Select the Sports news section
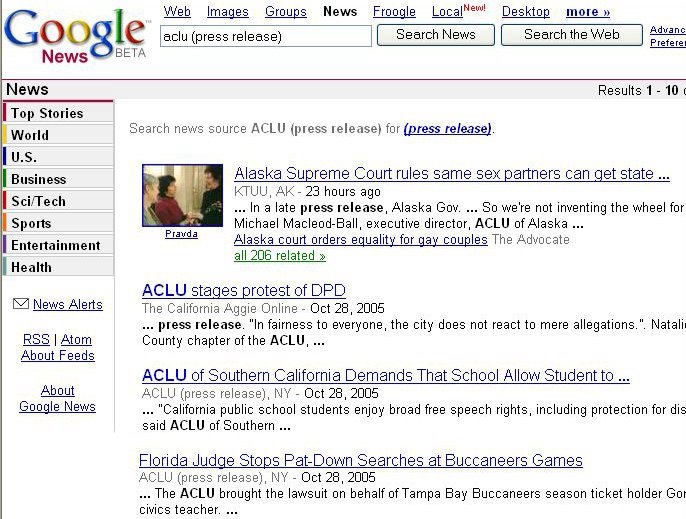686x519 pixels. (58, 223)
